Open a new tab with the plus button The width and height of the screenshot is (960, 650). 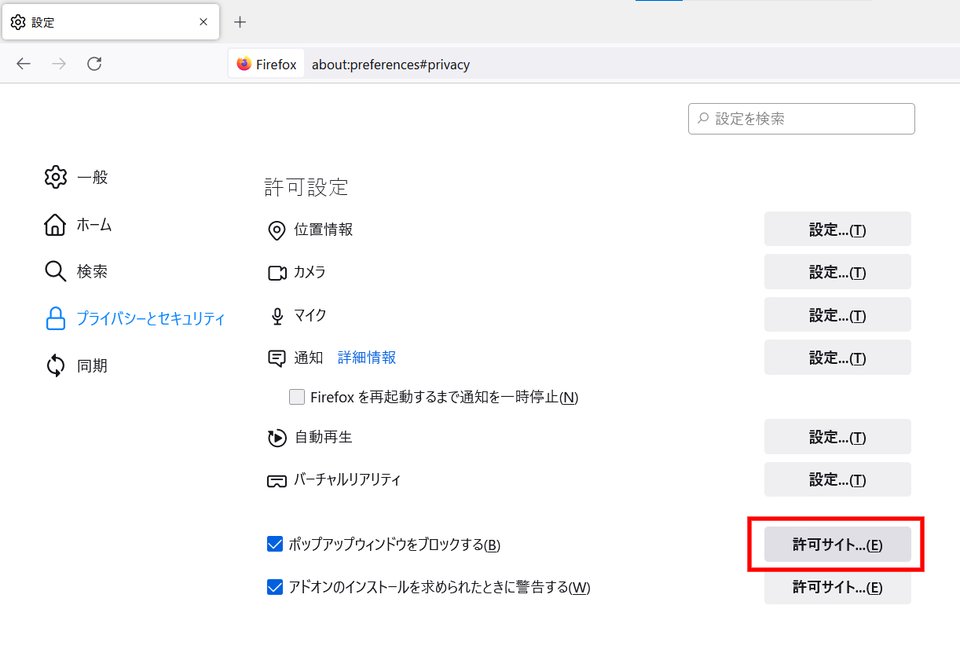(240, 23)
